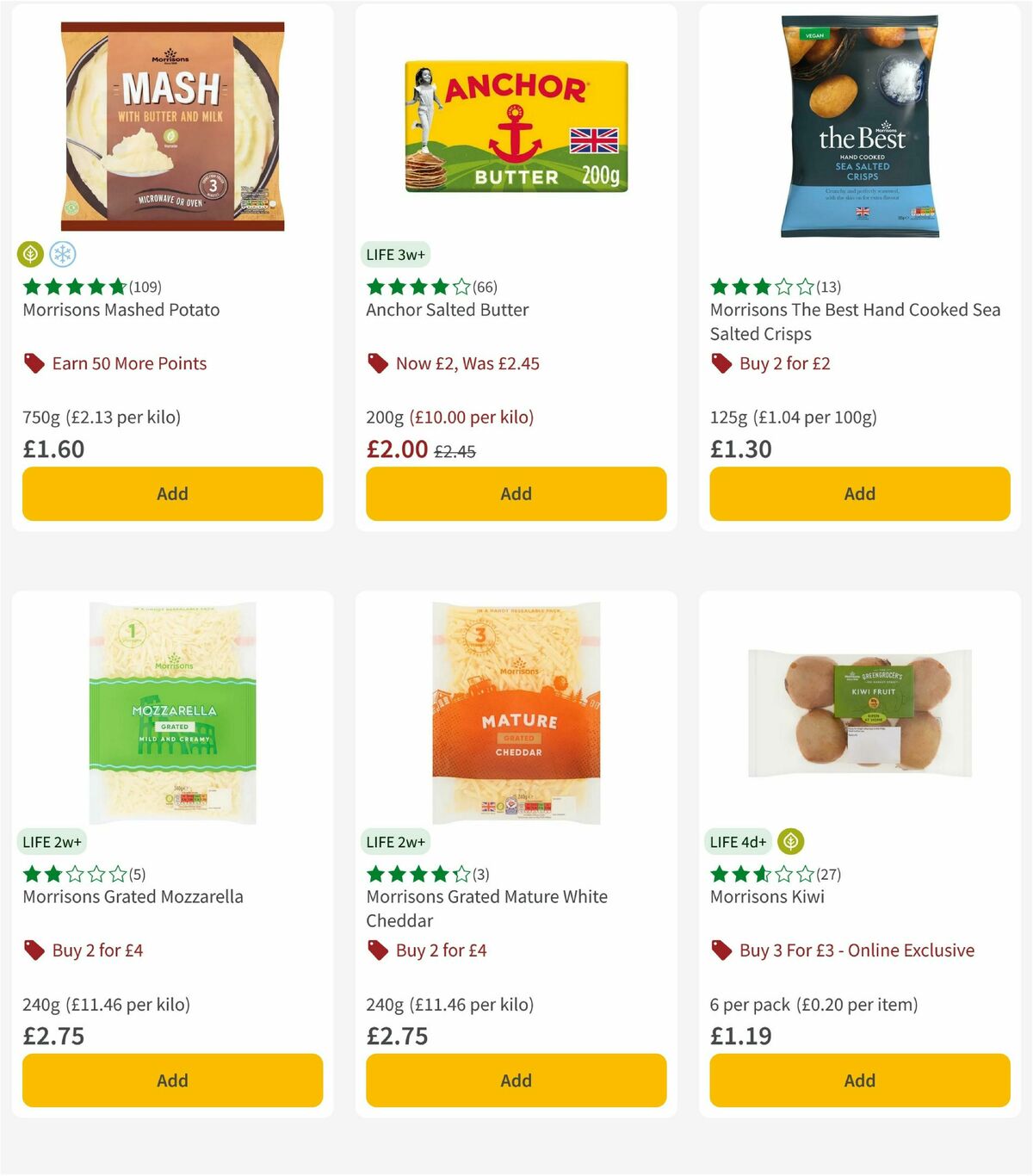The image size is (1033, 1176).
Task: Click the (13) reviews link for Sea Salted Crisps
Action: pos(825,287)
